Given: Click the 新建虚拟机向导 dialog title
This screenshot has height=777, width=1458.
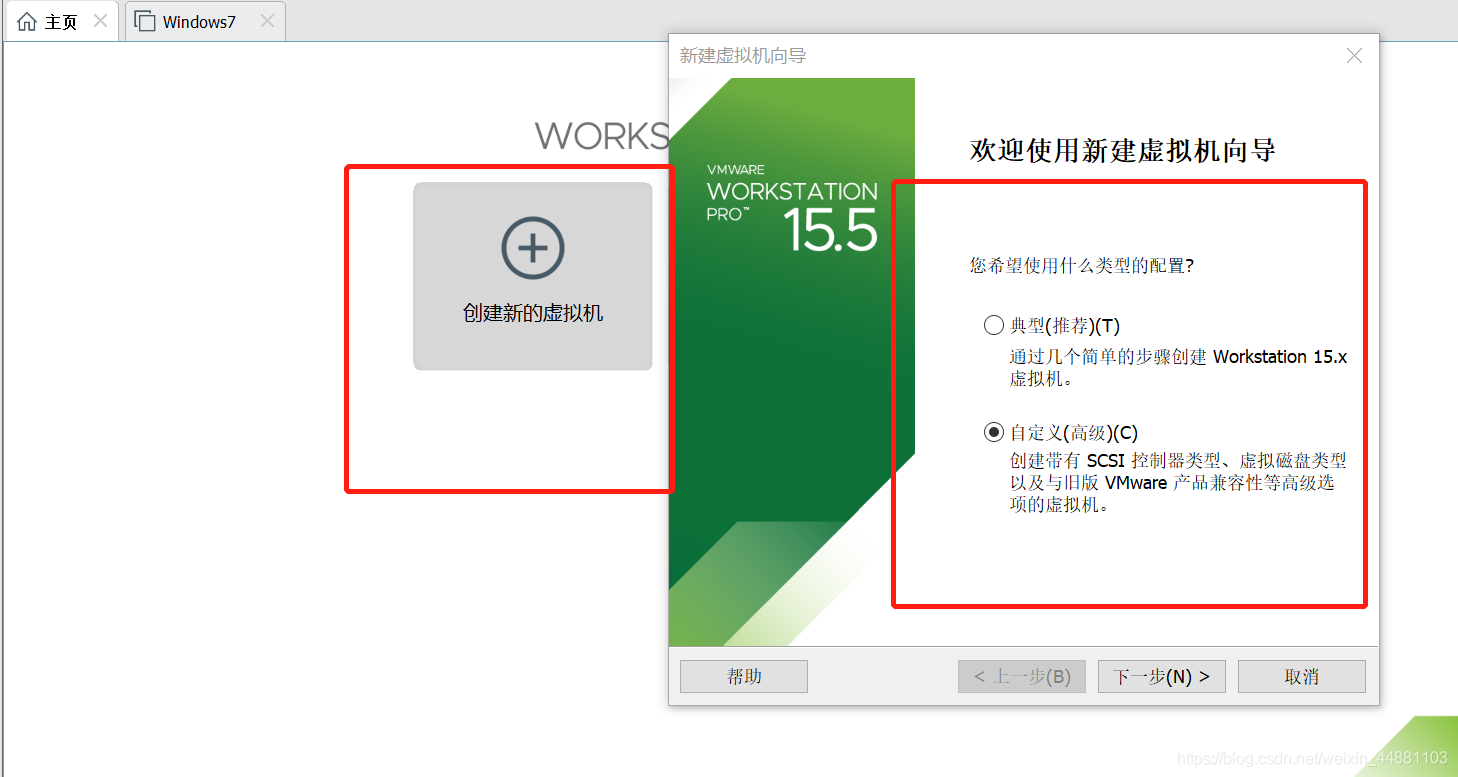Looking at the screenshot, I should [743, 56].
